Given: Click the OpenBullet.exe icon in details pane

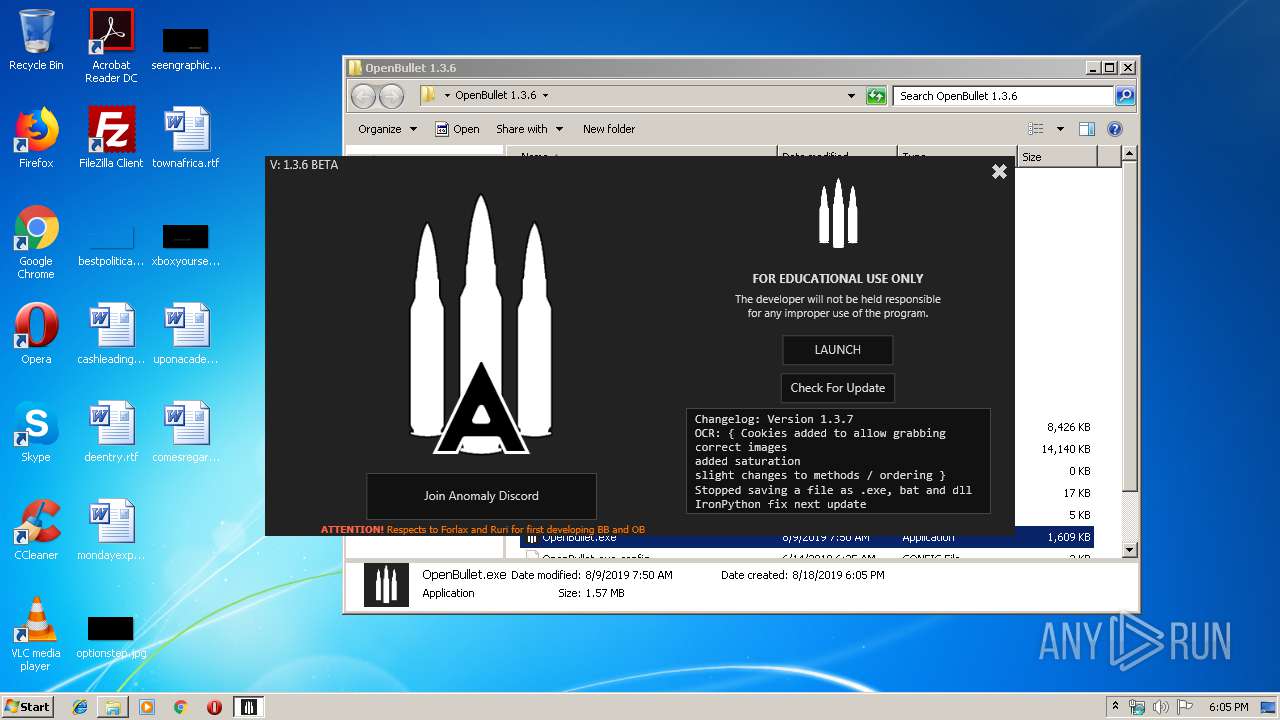Looking at the screenshot, I should click(x=385, y=585).
